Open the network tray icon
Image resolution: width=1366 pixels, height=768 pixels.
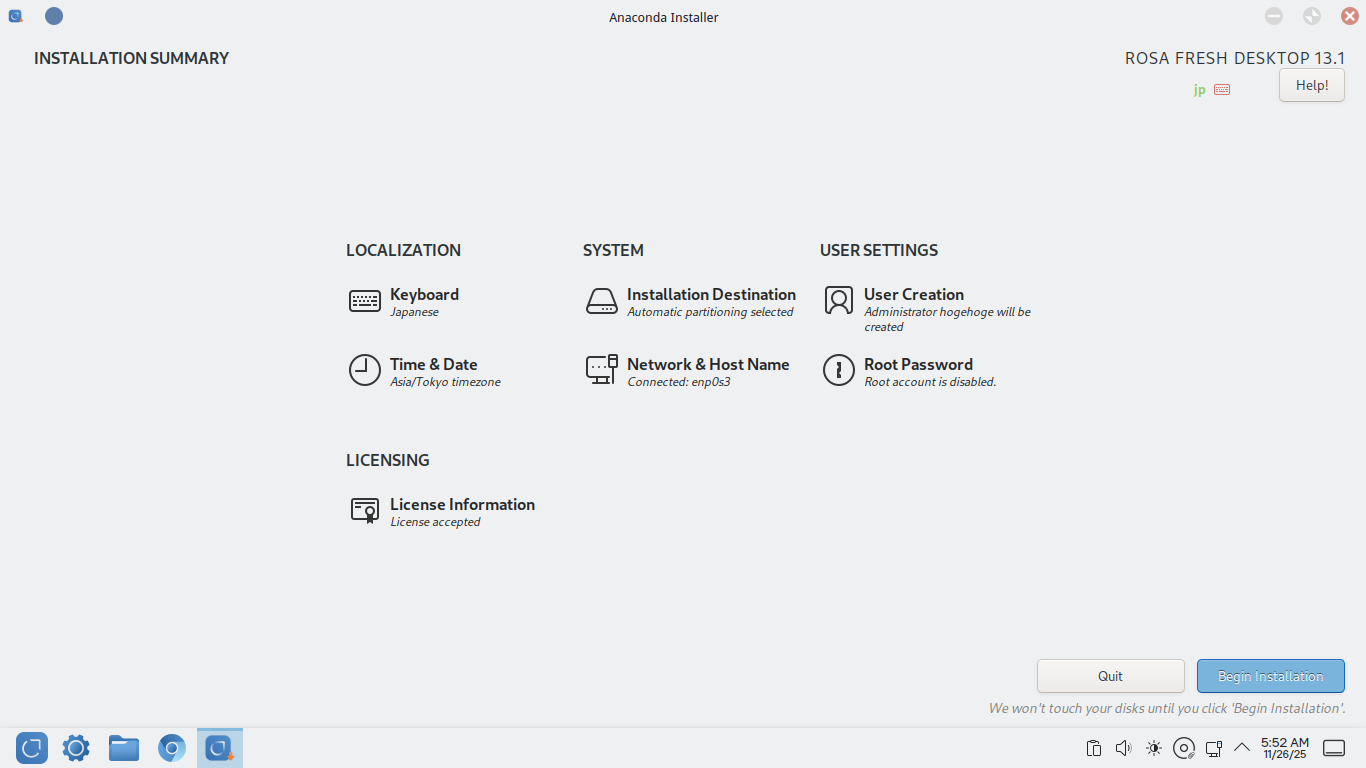1214,748
